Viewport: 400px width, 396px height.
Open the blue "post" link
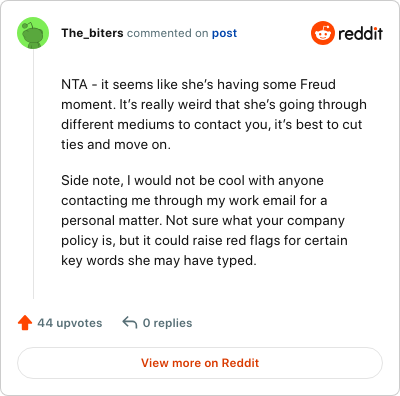224,33
